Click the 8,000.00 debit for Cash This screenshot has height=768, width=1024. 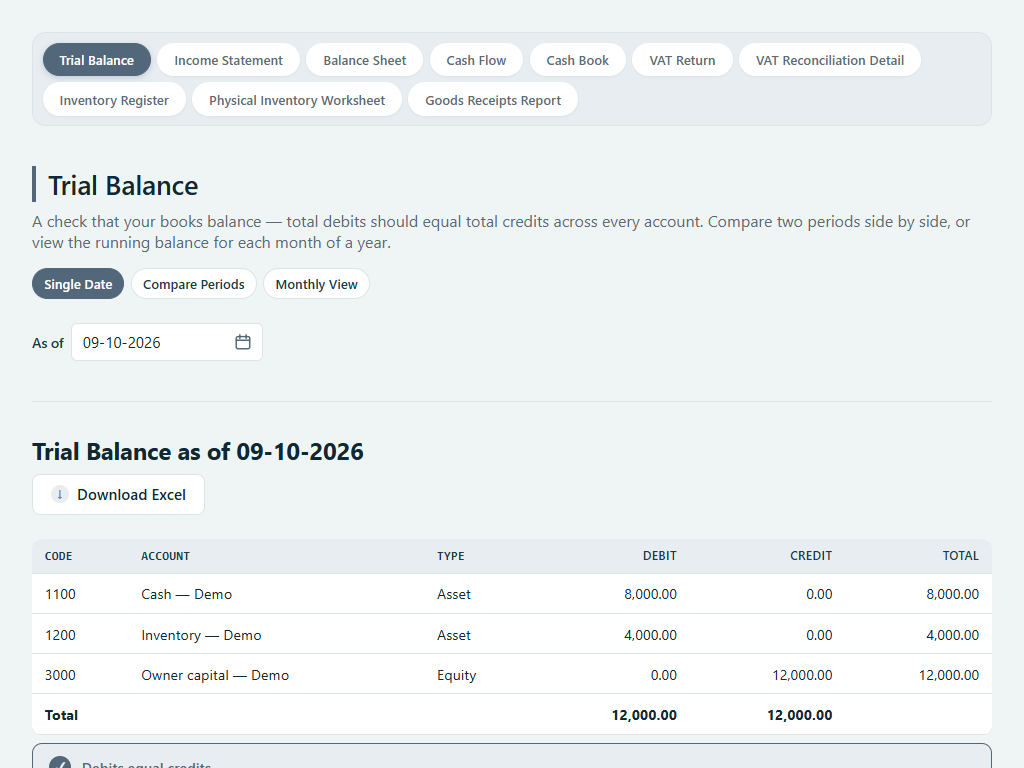[650, 594]
